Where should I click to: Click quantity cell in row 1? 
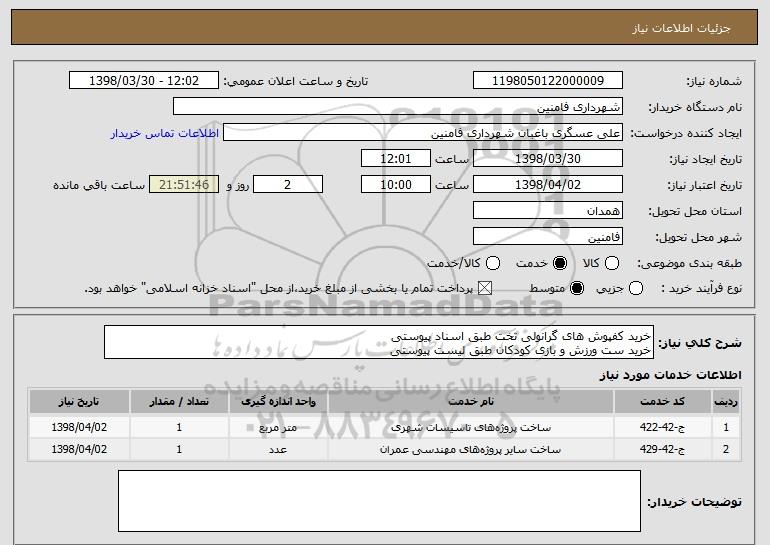[179, 427]
